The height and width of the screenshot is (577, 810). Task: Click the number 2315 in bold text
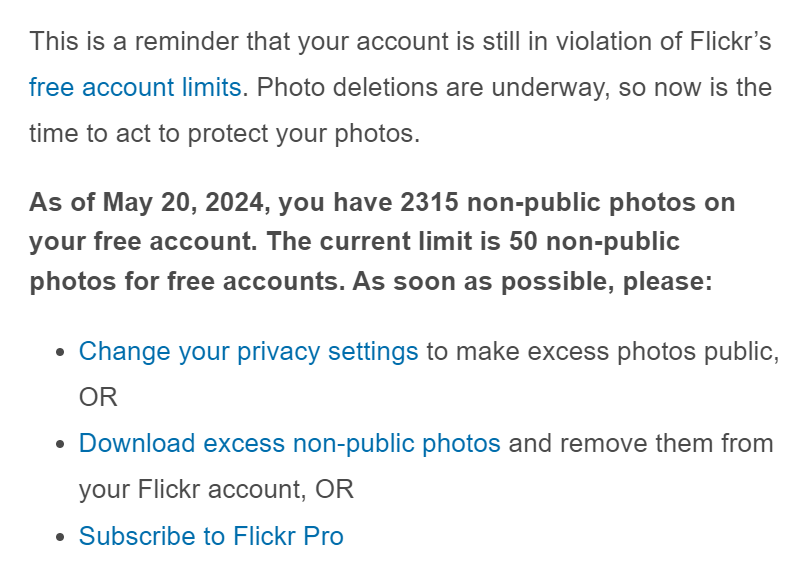[429, 202]
